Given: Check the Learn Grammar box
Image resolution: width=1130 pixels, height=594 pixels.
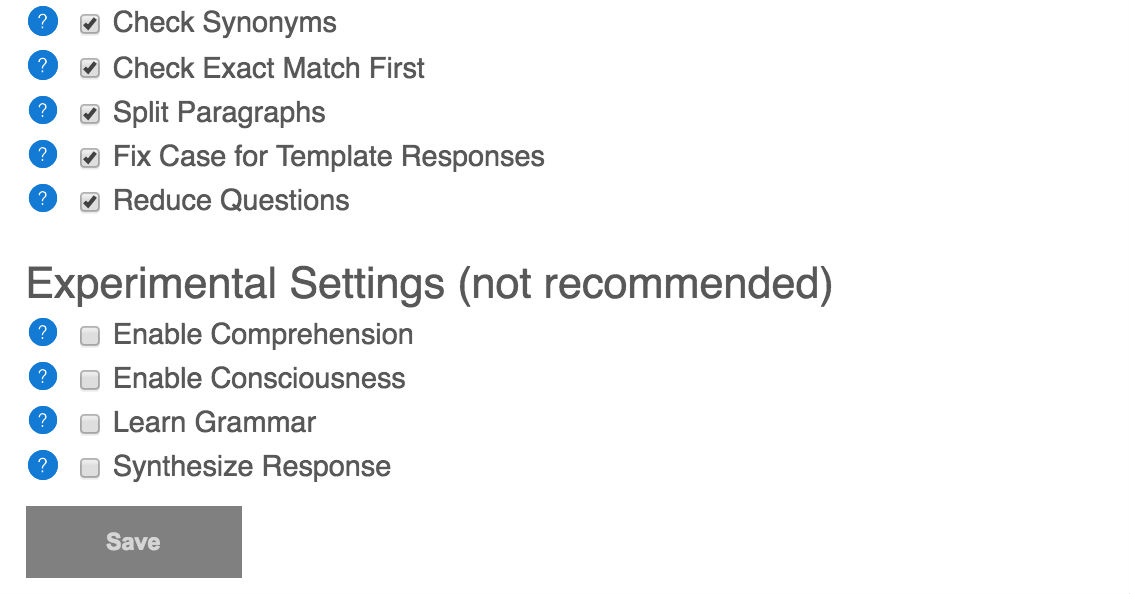Looking at the screenshot, I should tap(90, 424).
